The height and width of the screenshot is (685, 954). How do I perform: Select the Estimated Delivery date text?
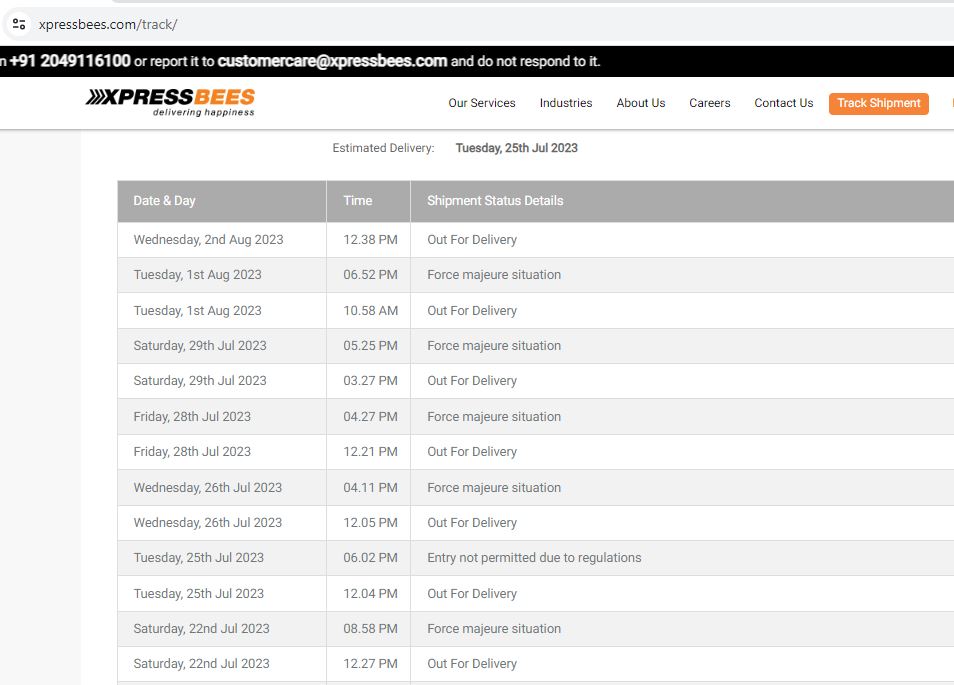(517, 148)
